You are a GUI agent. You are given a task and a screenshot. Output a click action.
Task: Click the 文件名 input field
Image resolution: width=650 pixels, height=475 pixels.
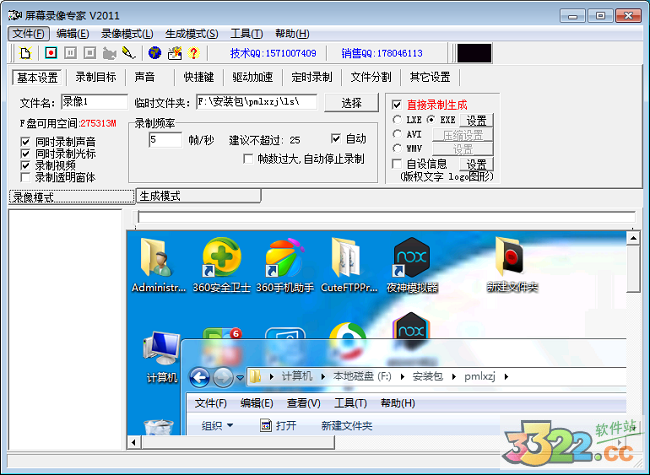tap(93, 101)
